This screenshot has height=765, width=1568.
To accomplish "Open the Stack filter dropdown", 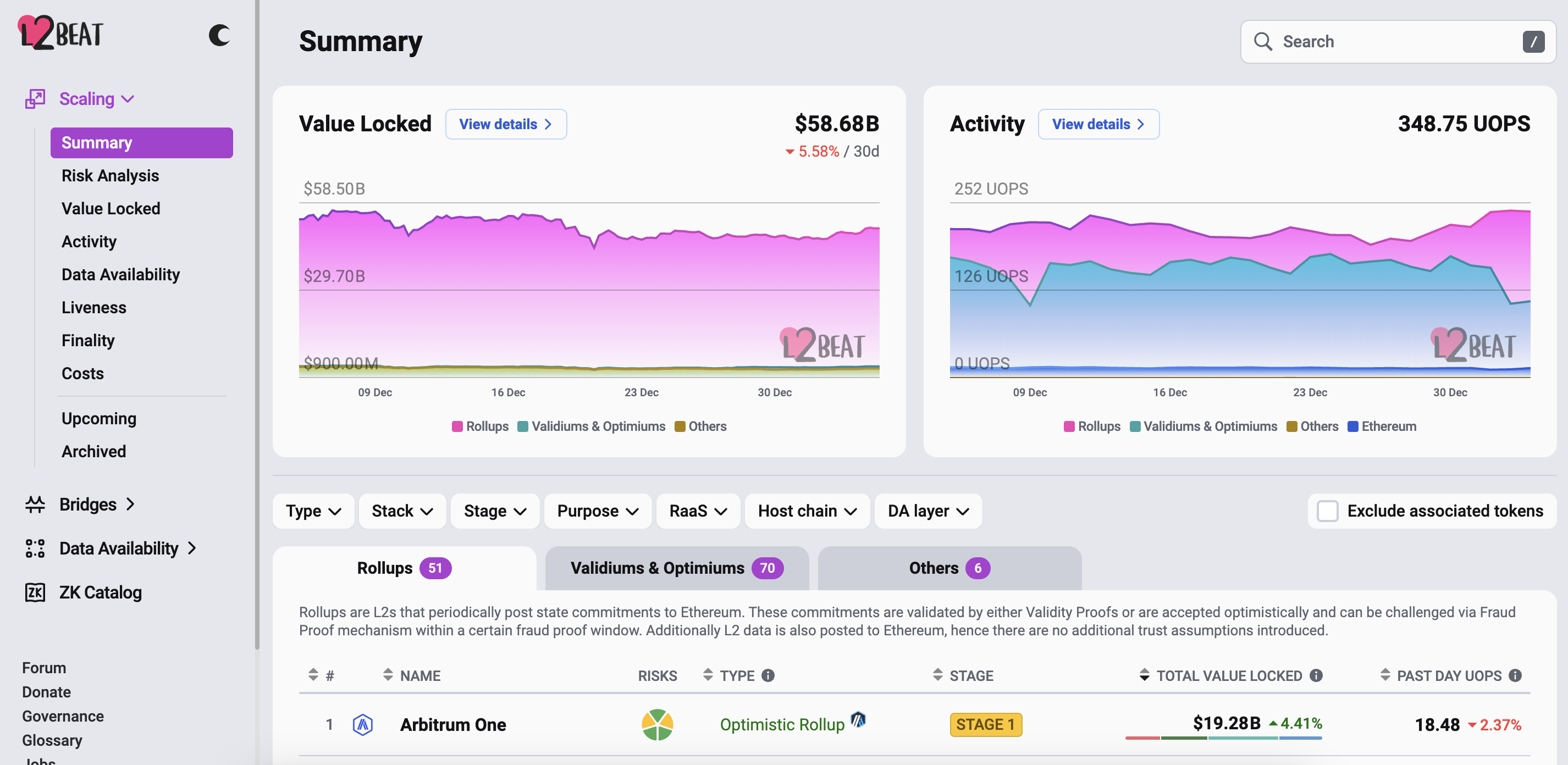I will click(x=402, y=511).
